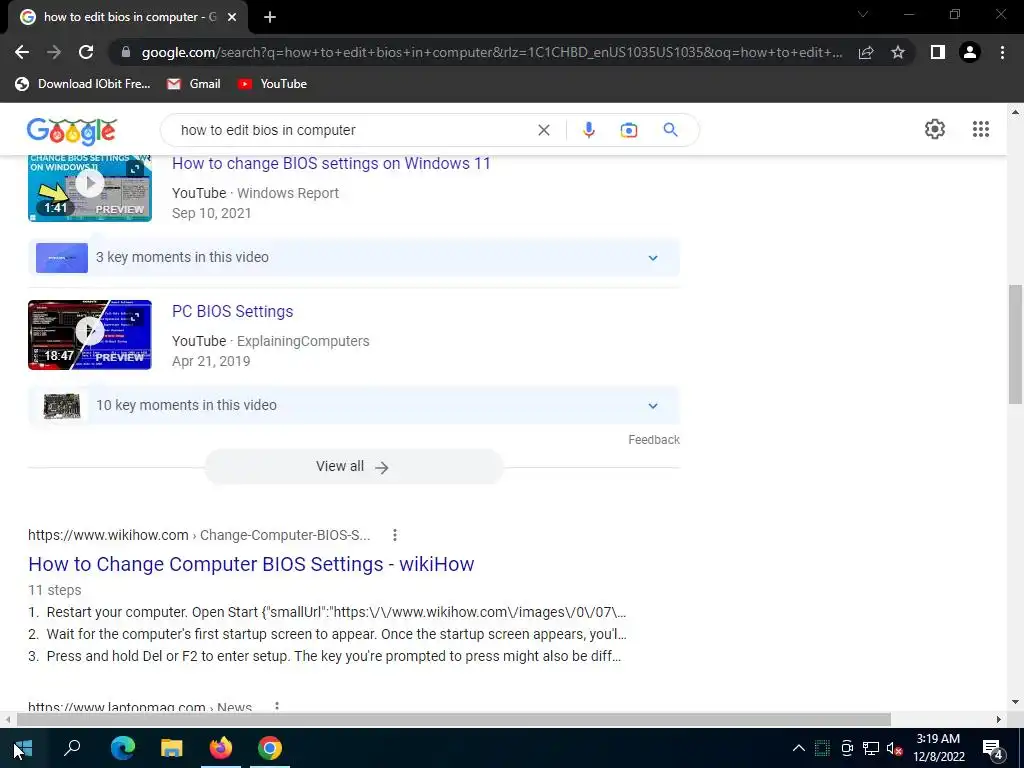
Task: Close the 'how to edit bios' tab
Action: click(232, 17)
